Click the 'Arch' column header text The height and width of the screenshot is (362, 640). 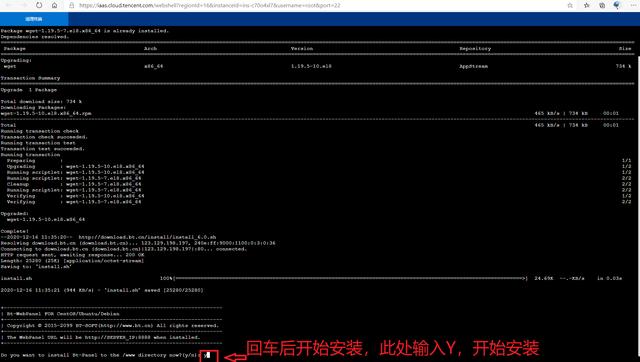pos(150,49)
